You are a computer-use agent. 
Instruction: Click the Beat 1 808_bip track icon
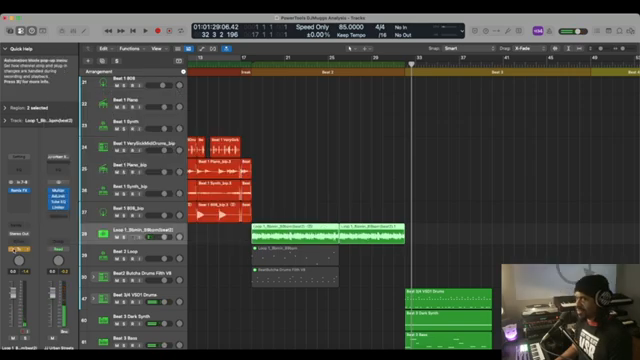[103, 212]
